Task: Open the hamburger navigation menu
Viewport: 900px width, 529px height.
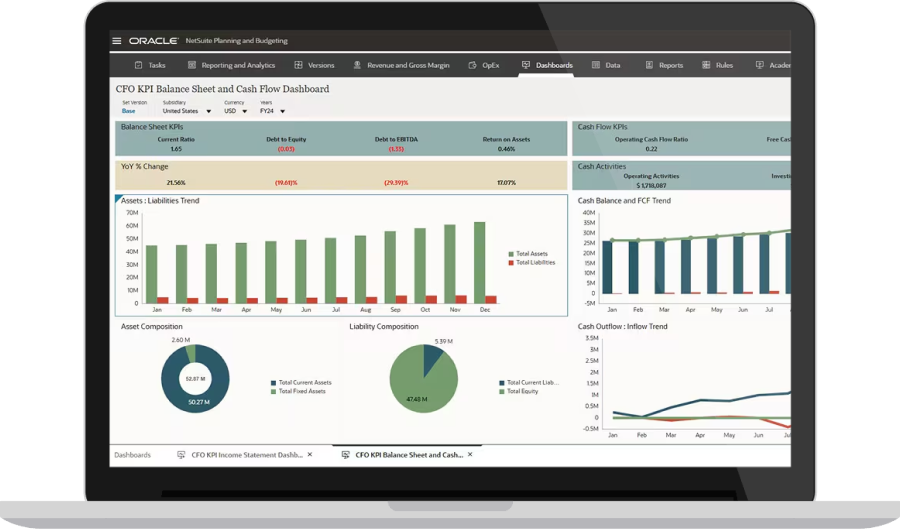Action: tap(117, 41)
